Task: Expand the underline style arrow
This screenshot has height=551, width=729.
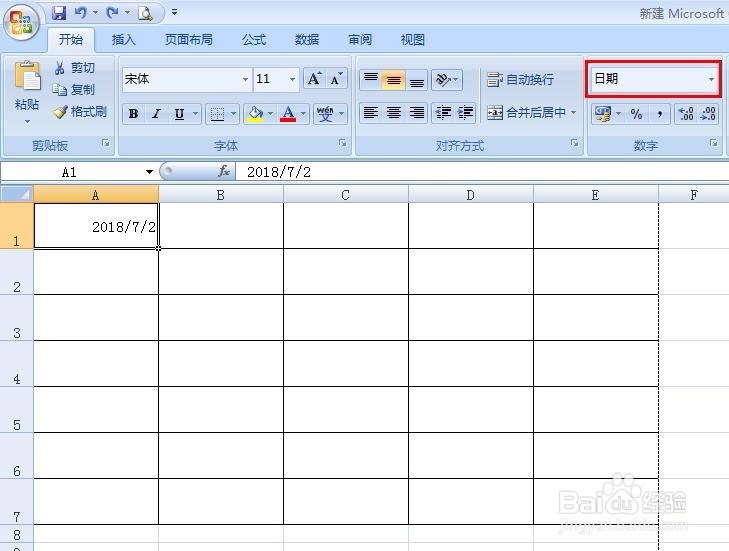Action: (195, 113)
